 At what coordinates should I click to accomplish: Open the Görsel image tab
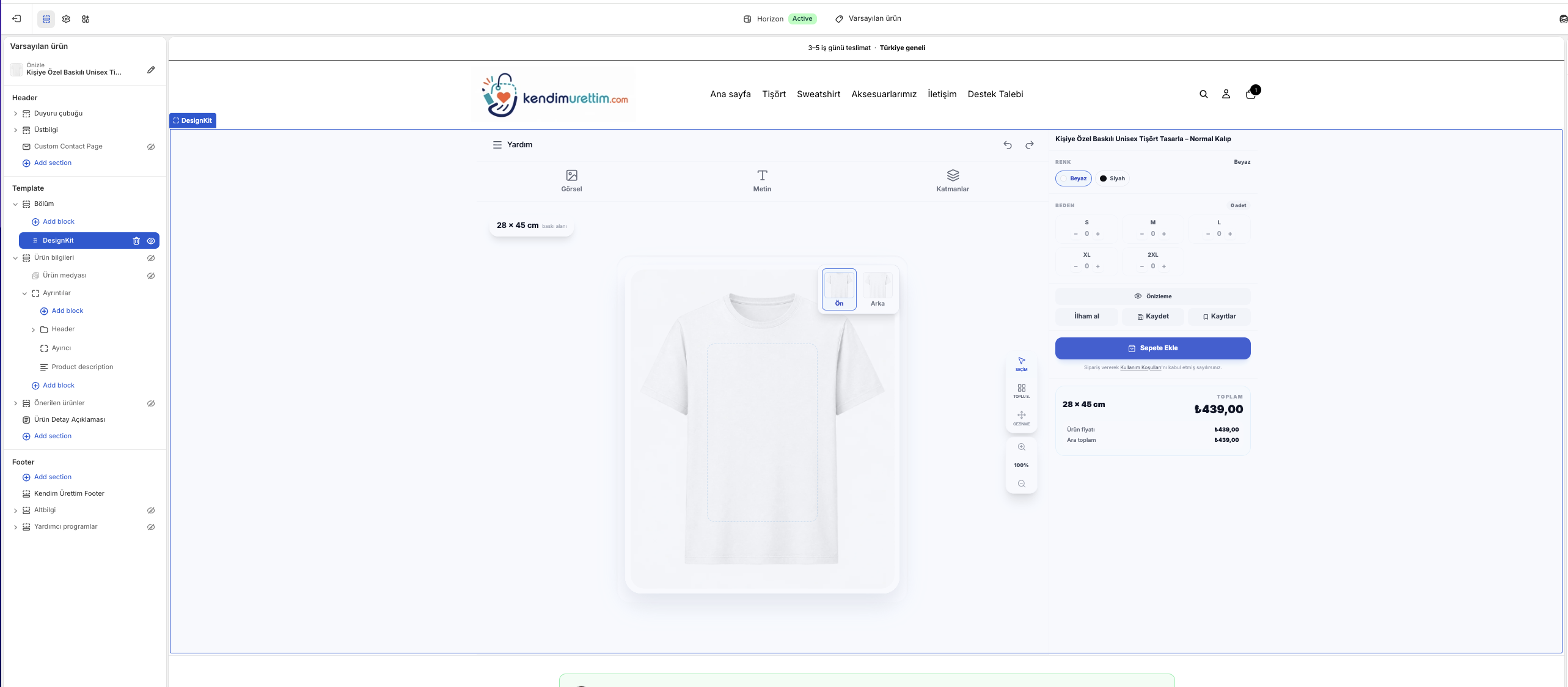click(571, 181)
